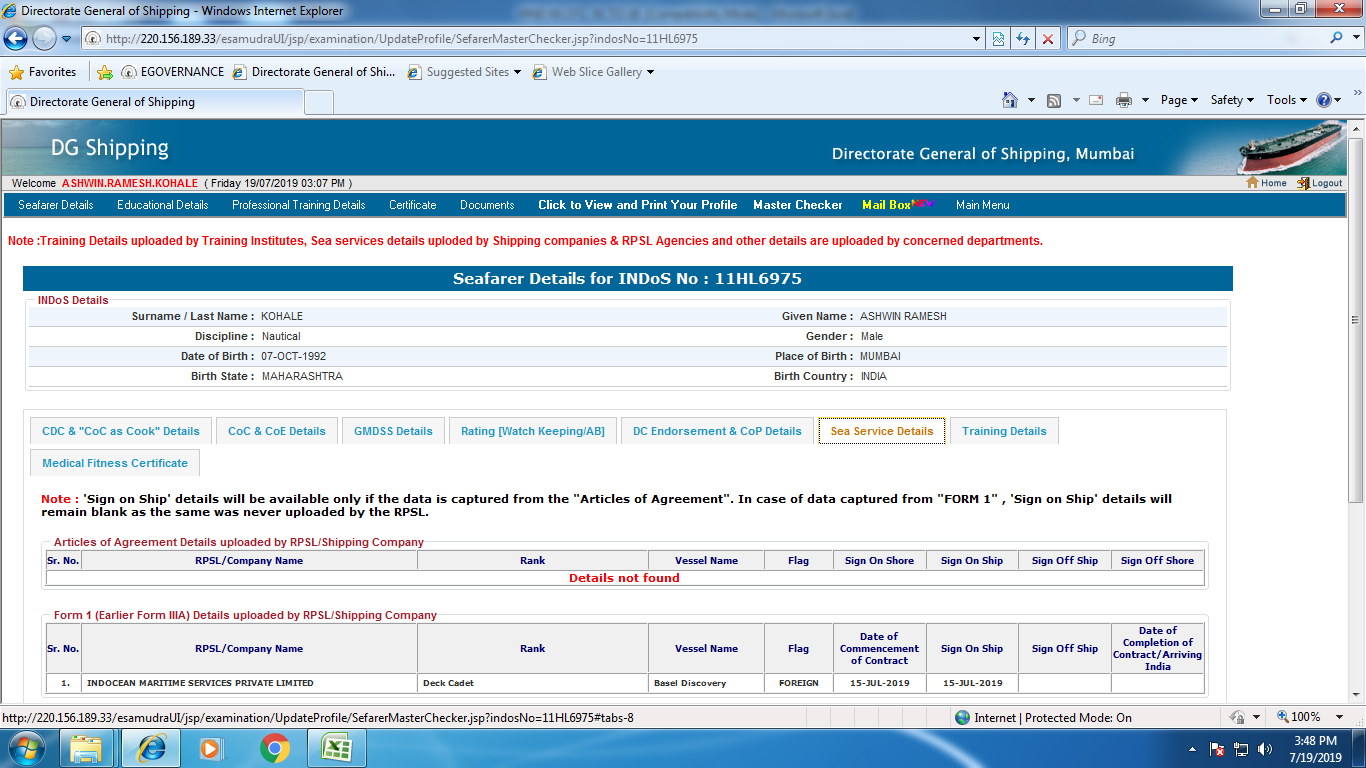Click the blue Help question mark icon
The height and width of the screenshot is (768, 1366).
pyautogui.click(x=1324, y=100)
